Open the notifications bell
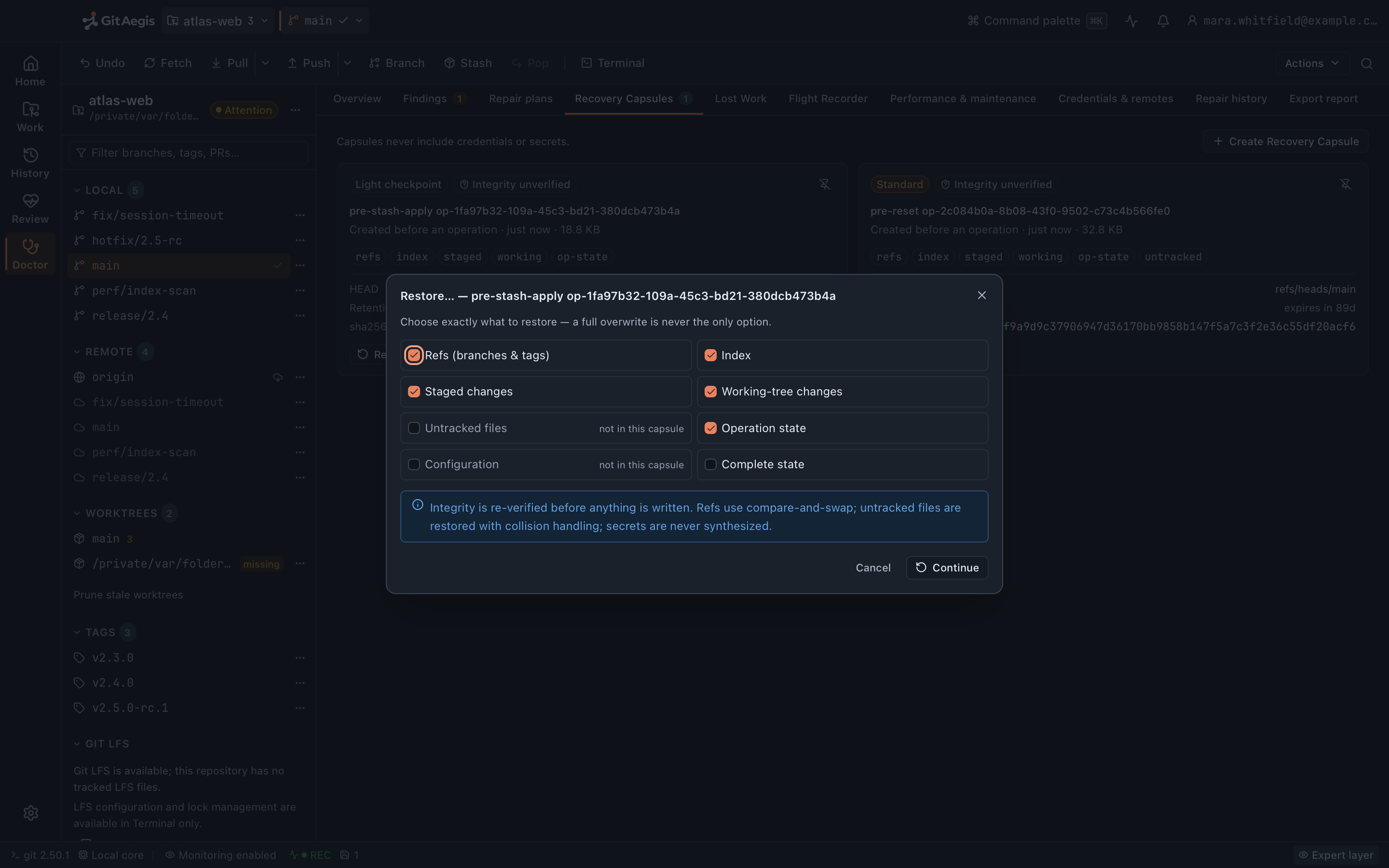Viewport: 1389px width, 868px height. [1163, 21]
